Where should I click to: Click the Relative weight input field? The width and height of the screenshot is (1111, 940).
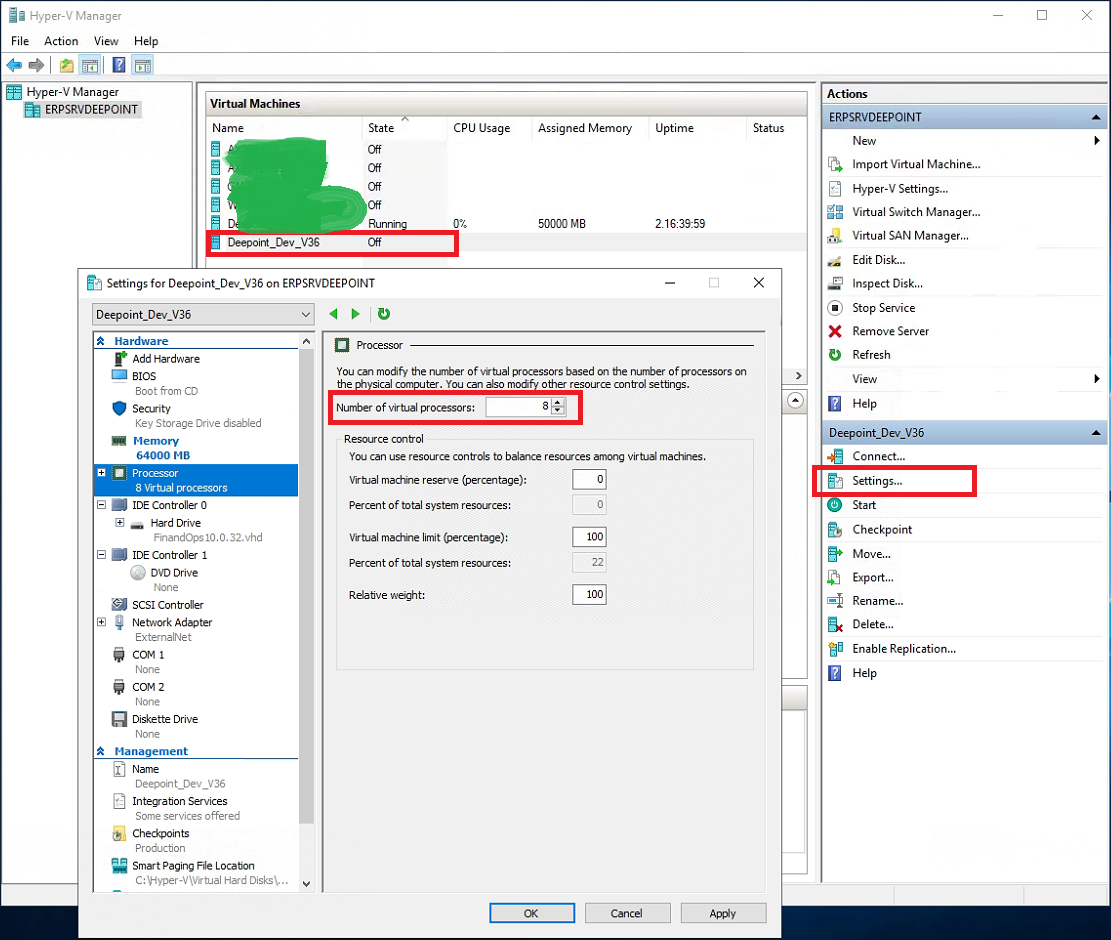pos(589,595)
